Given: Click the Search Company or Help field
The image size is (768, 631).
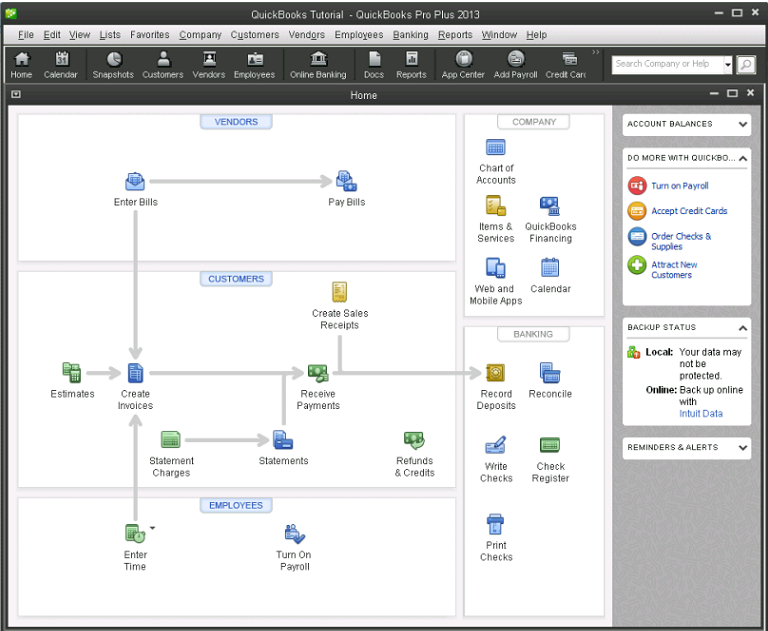Looking at the screenshot, I should 667,65.
